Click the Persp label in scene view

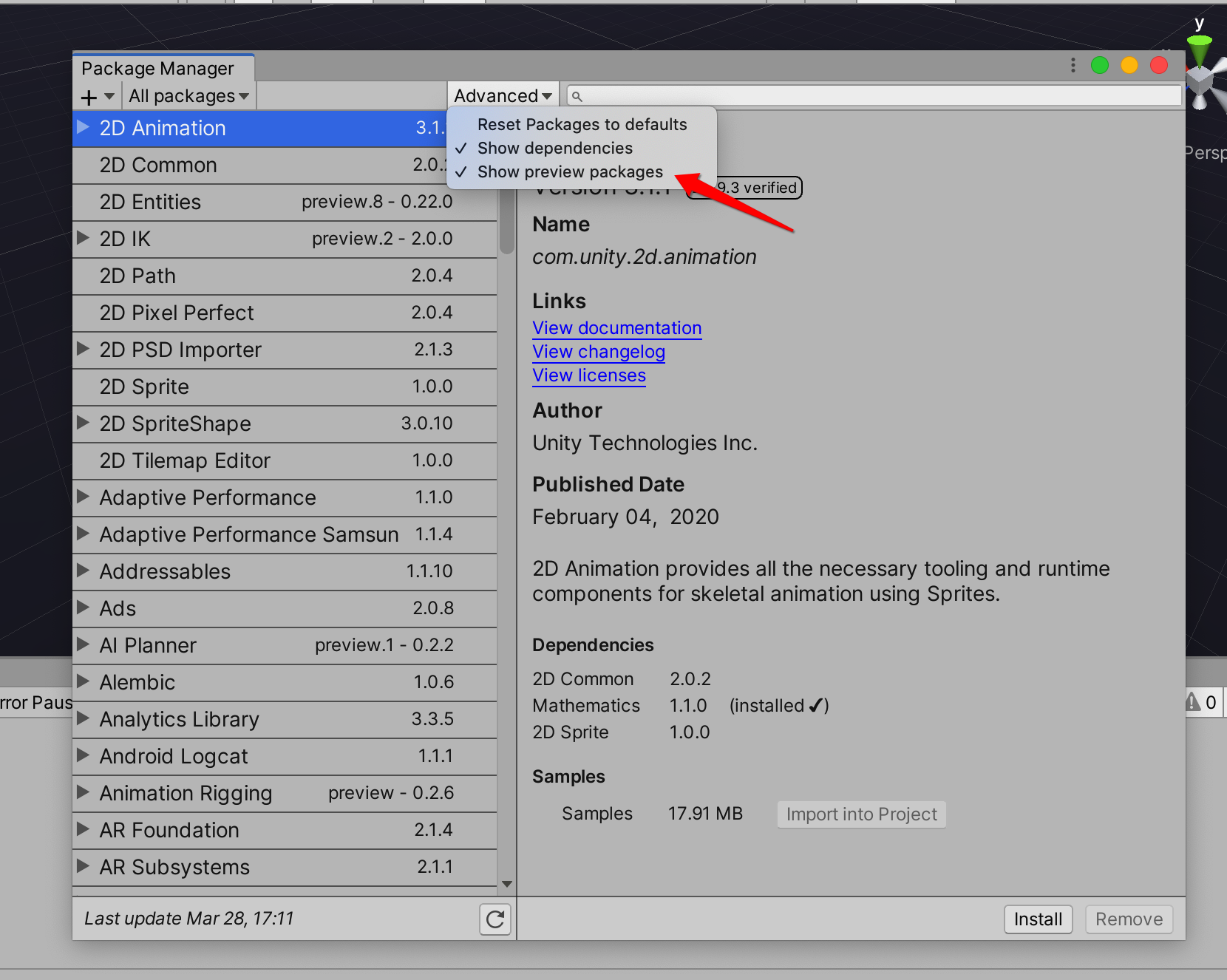(1205, 153)
